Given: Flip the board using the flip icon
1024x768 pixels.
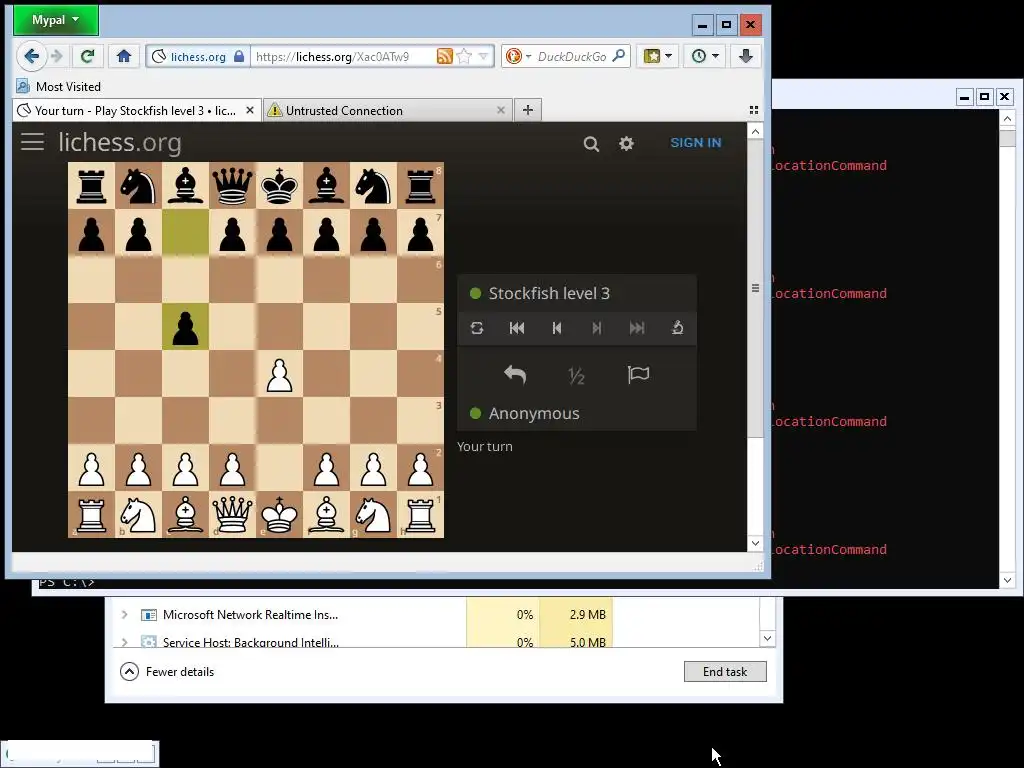Looking at the screenshot, I should click(x=477, y=328).
